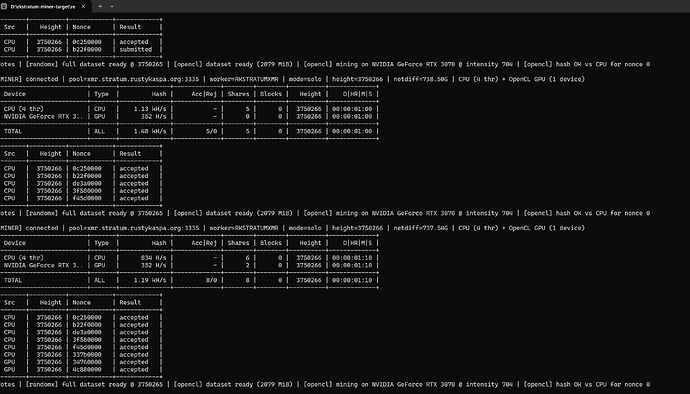This screenshot has height=394, width=690.
Task: Click the CPU shares count '6'
Action: [247, 258]
